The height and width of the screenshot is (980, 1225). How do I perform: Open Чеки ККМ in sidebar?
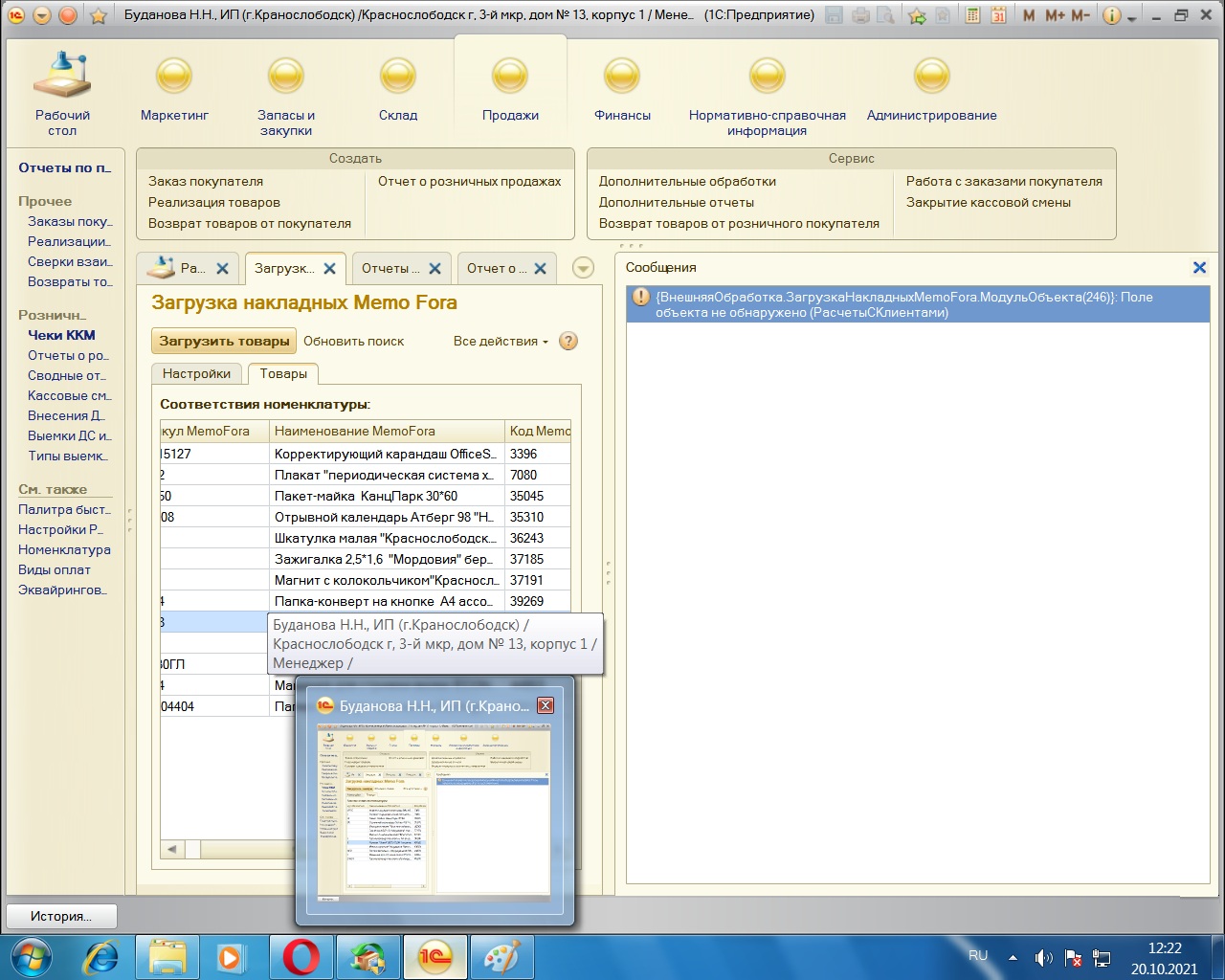61,335
